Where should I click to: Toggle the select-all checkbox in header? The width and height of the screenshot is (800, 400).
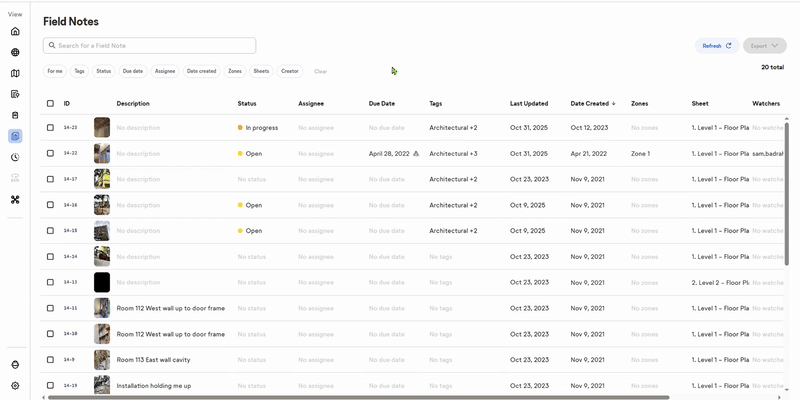[x=50, y=104]
